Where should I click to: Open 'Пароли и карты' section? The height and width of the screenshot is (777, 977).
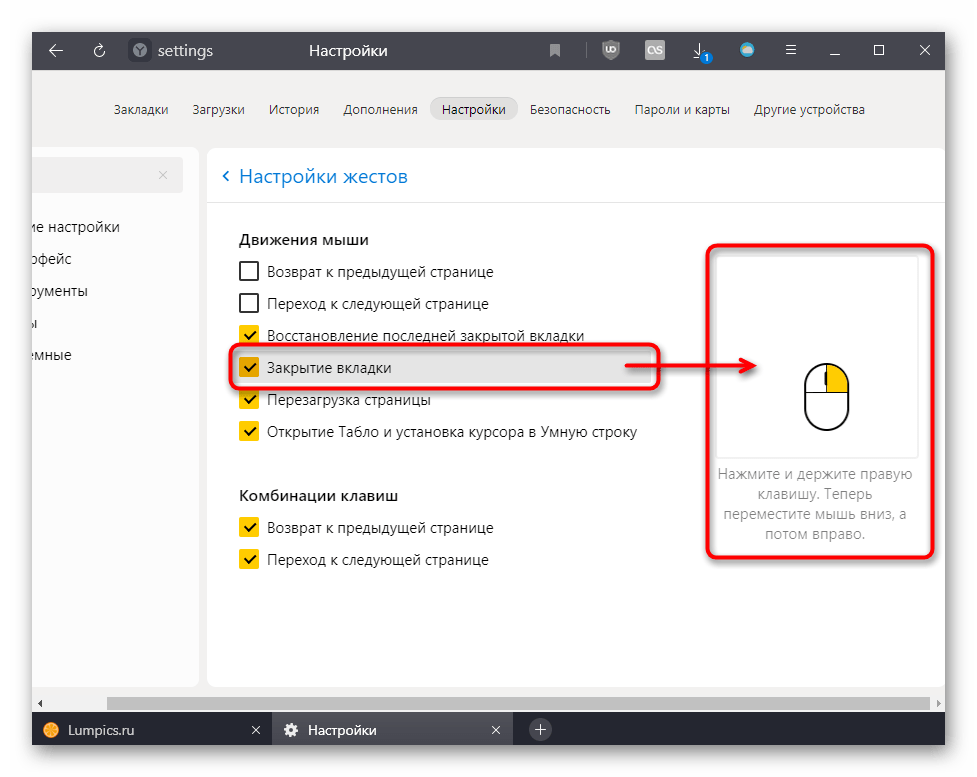[682, 110]
